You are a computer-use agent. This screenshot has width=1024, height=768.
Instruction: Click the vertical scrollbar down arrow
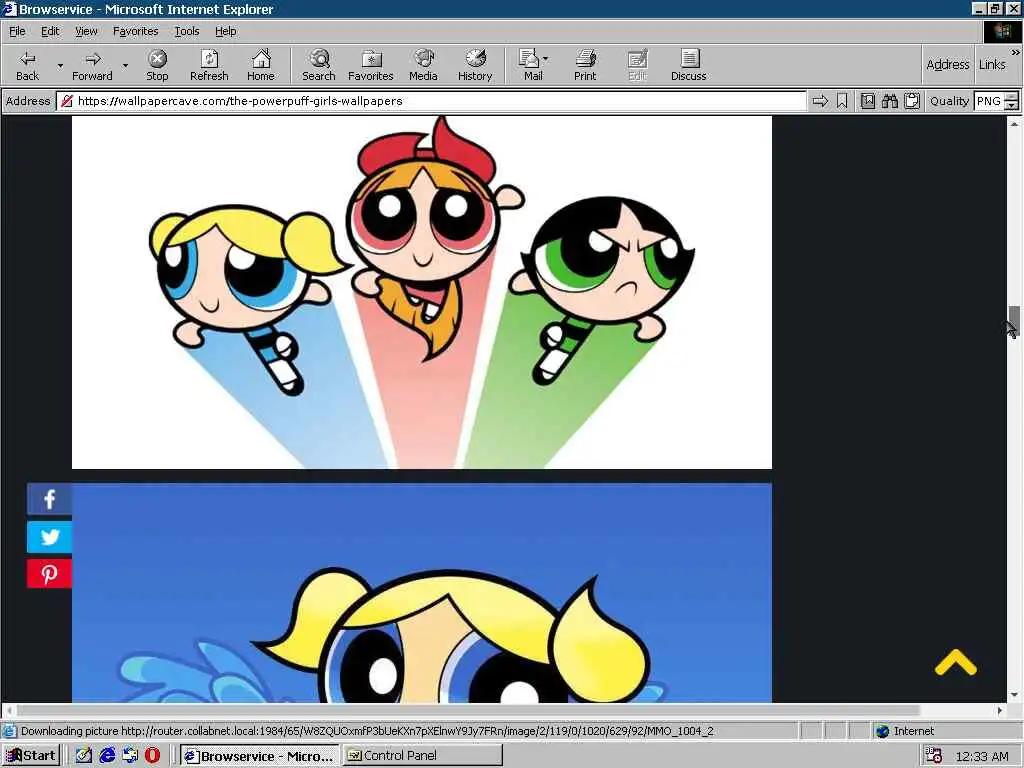(x=1014, y=696)
